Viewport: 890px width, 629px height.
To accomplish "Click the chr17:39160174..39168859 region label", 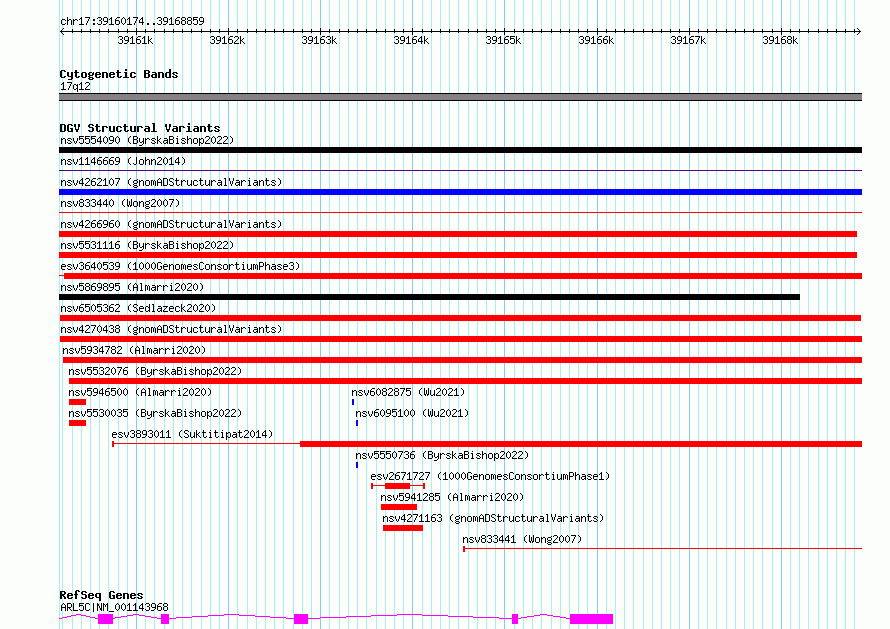I will (132, 22).
